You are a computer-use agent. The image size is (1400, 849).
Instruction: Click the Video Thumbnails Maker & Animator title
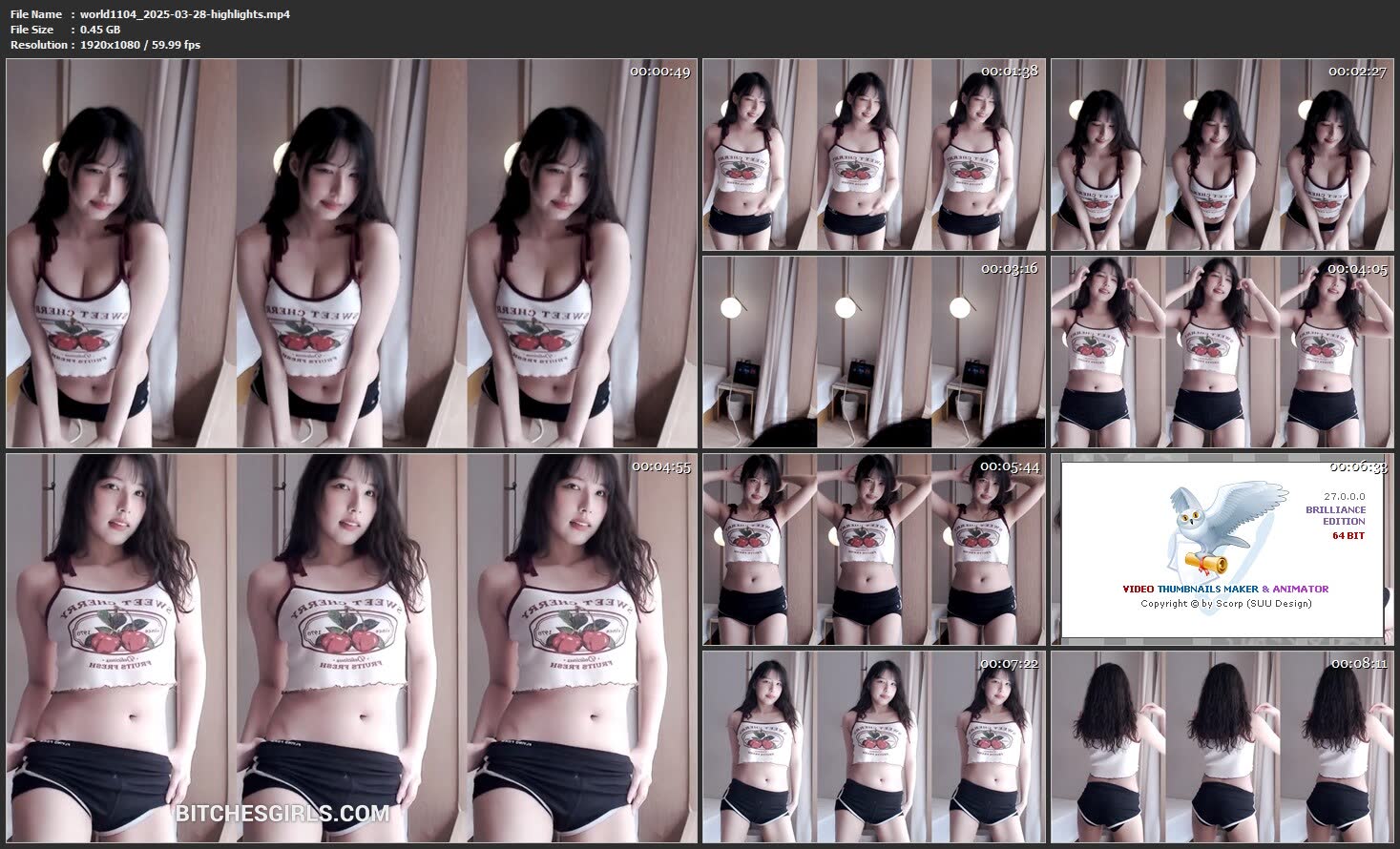tap(1225, 589)
